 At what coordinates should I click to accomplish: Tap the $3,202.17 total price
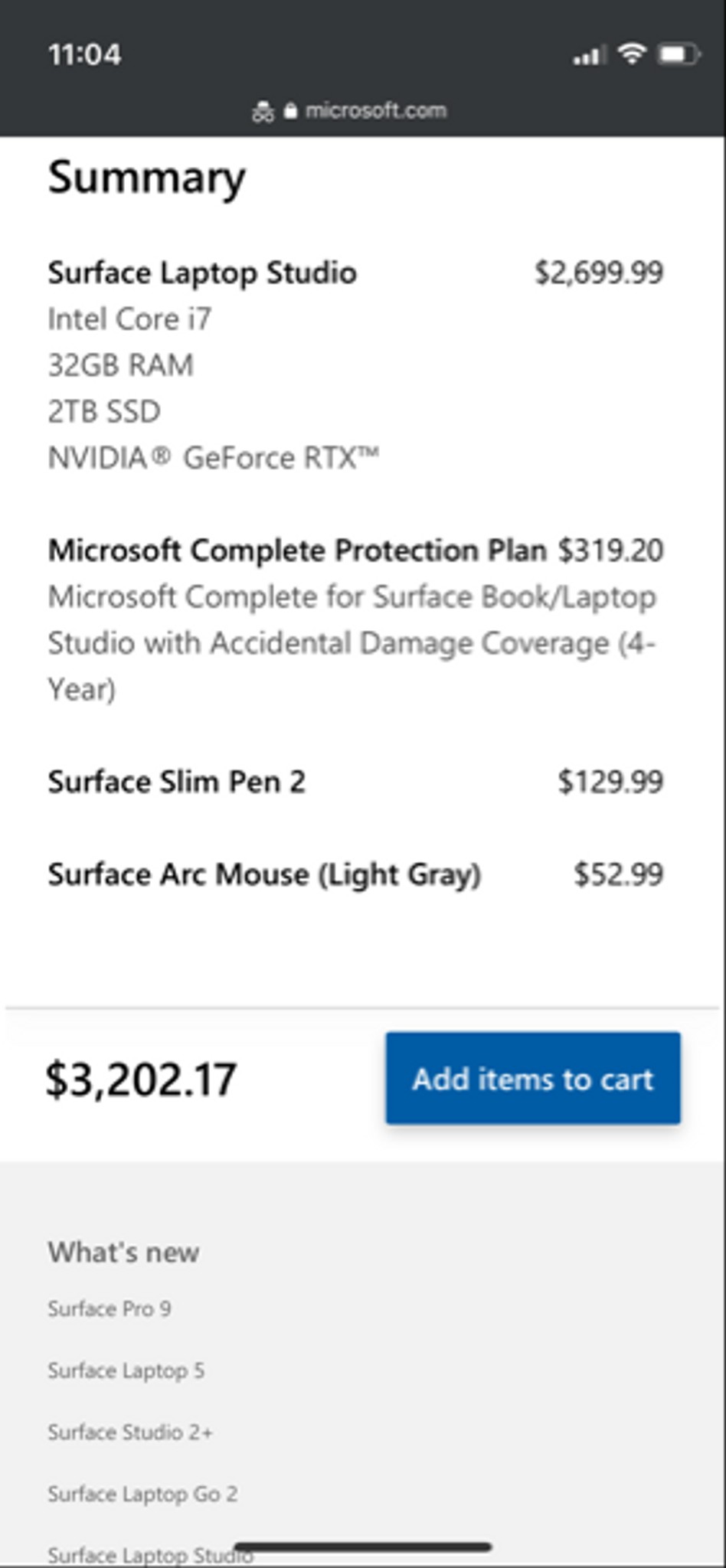point(142,1080)
